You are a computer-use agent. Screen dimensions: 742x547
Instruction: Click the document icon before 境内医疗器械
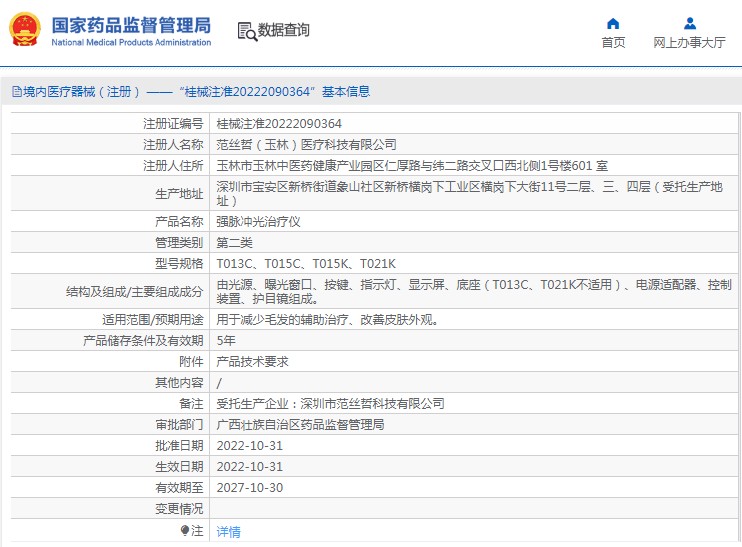click(x=17, y=91)
